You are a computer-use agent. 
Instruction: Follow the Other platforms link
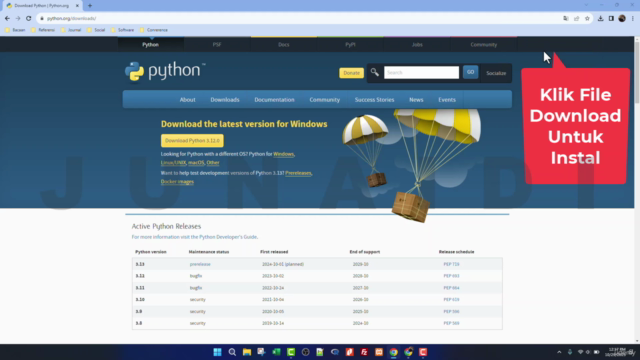point(213,162)
